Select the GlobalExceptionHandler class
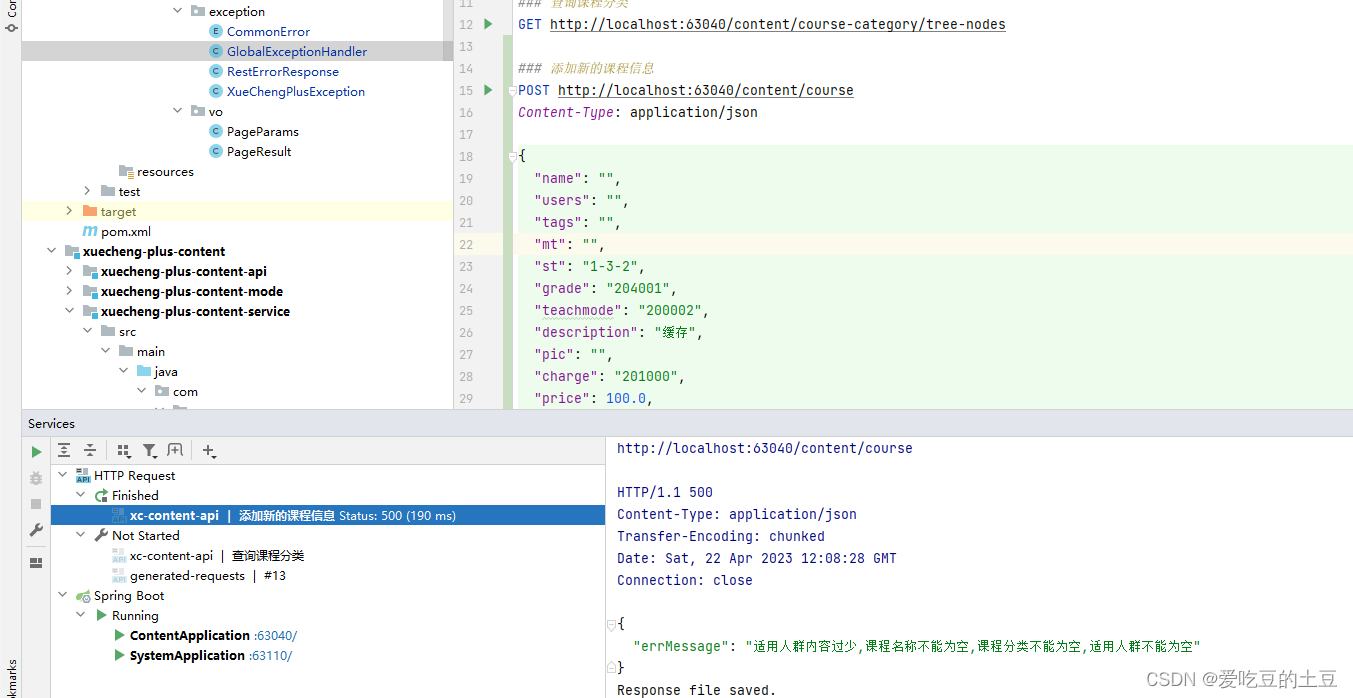The image size is (1353, 698). [297, 52]
